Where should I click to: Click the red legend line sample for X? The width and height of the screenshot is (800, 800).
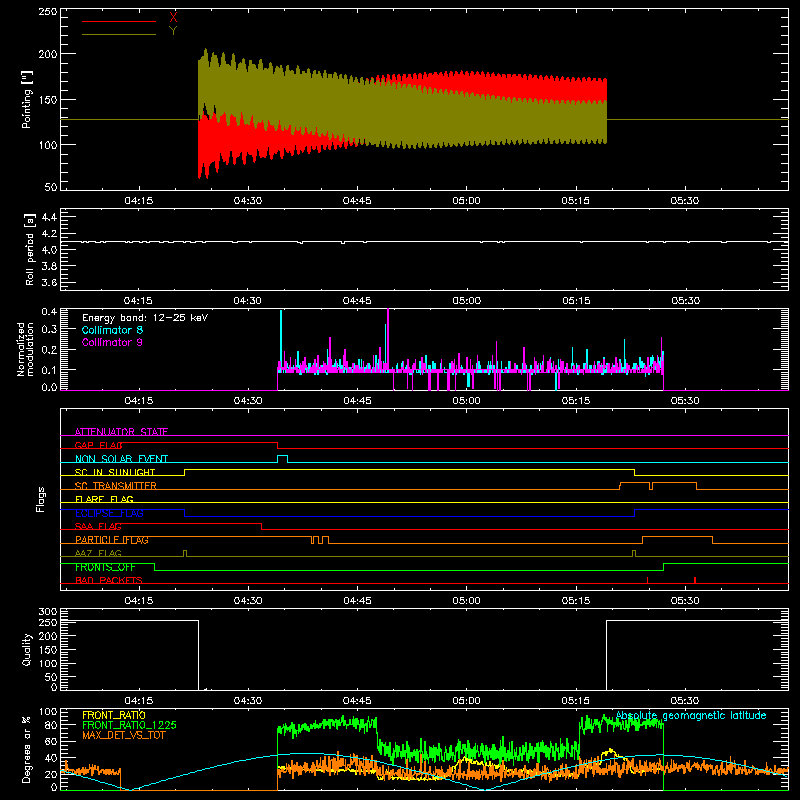coord(119,21)
